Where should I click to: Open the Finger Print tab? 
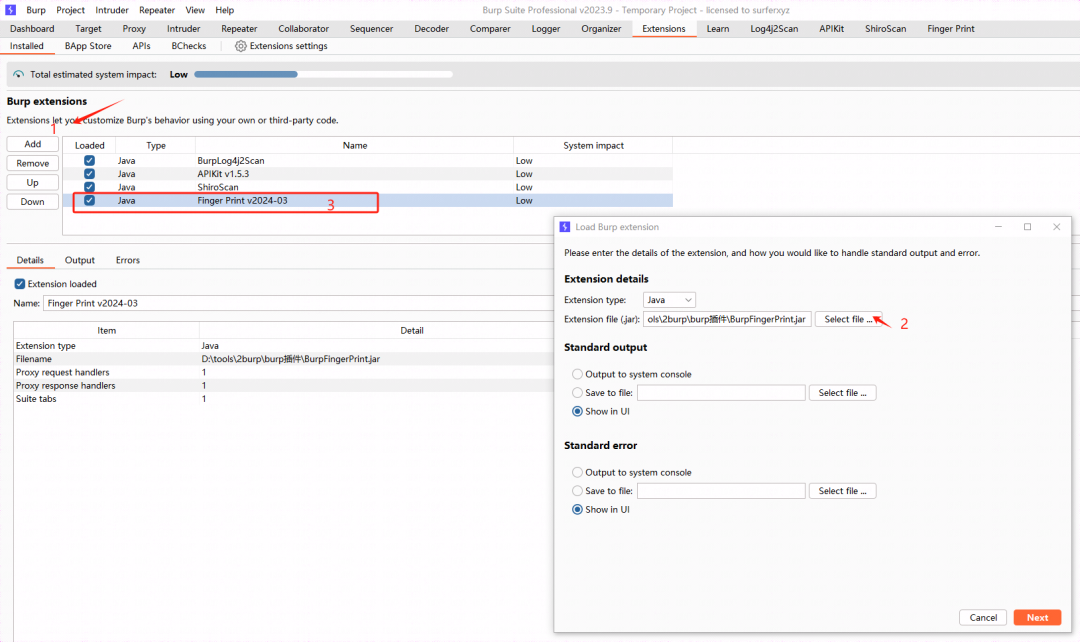[x=951, y=29]
